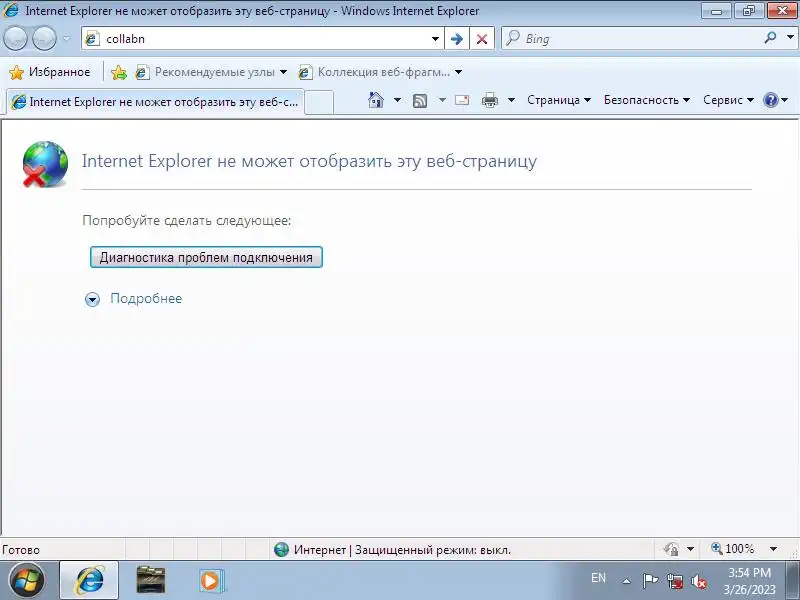Click the EN language indicator
Screen dimensions: 800x600
[598, 578]
